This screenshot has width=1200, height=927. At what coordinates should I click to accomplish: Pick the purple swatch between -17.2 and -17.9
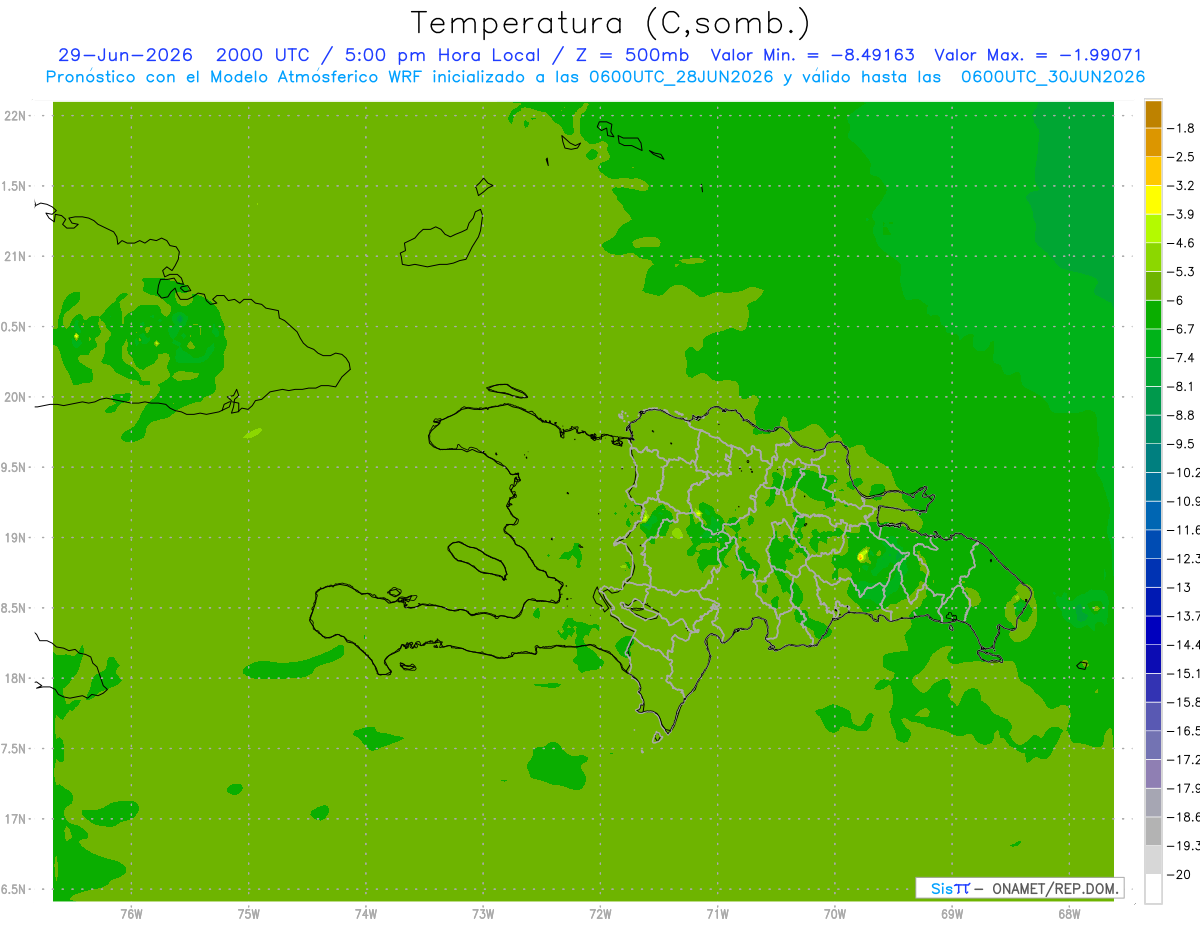pyautogui.click(x=1153, y=774)
